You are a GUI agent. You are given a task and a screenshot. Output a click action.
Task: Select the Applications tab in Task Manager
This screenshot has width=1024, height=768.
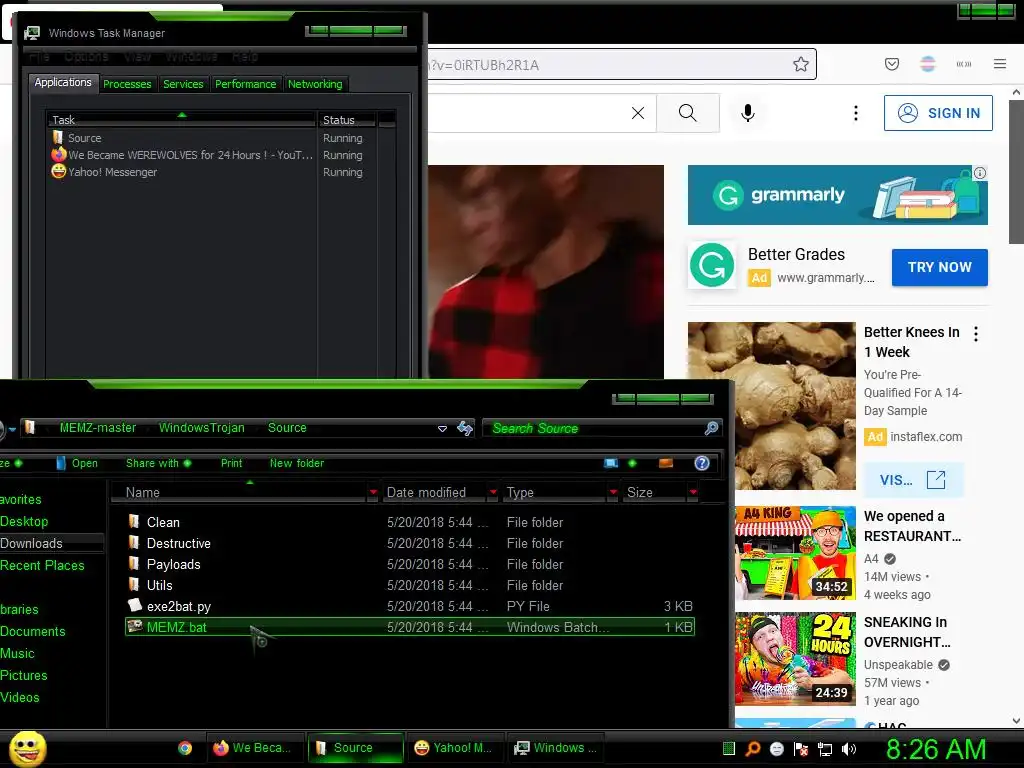coord(63,82)
